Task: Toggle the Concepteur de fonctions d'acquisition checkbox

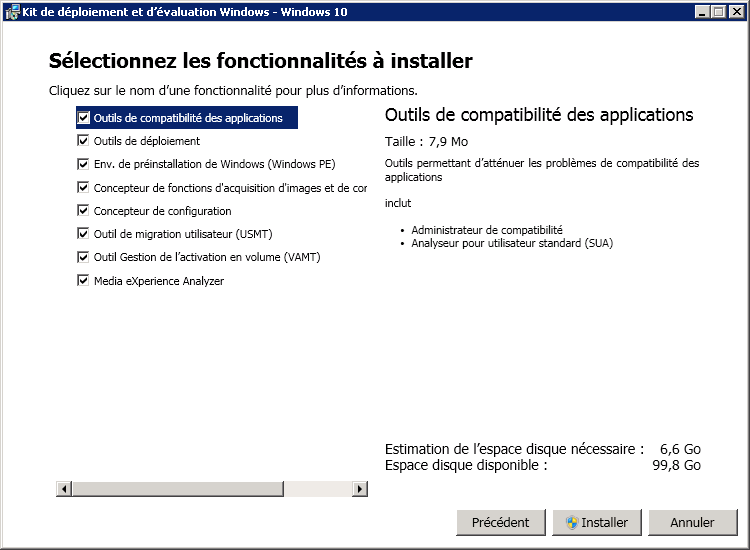Action: coord(84,187)
